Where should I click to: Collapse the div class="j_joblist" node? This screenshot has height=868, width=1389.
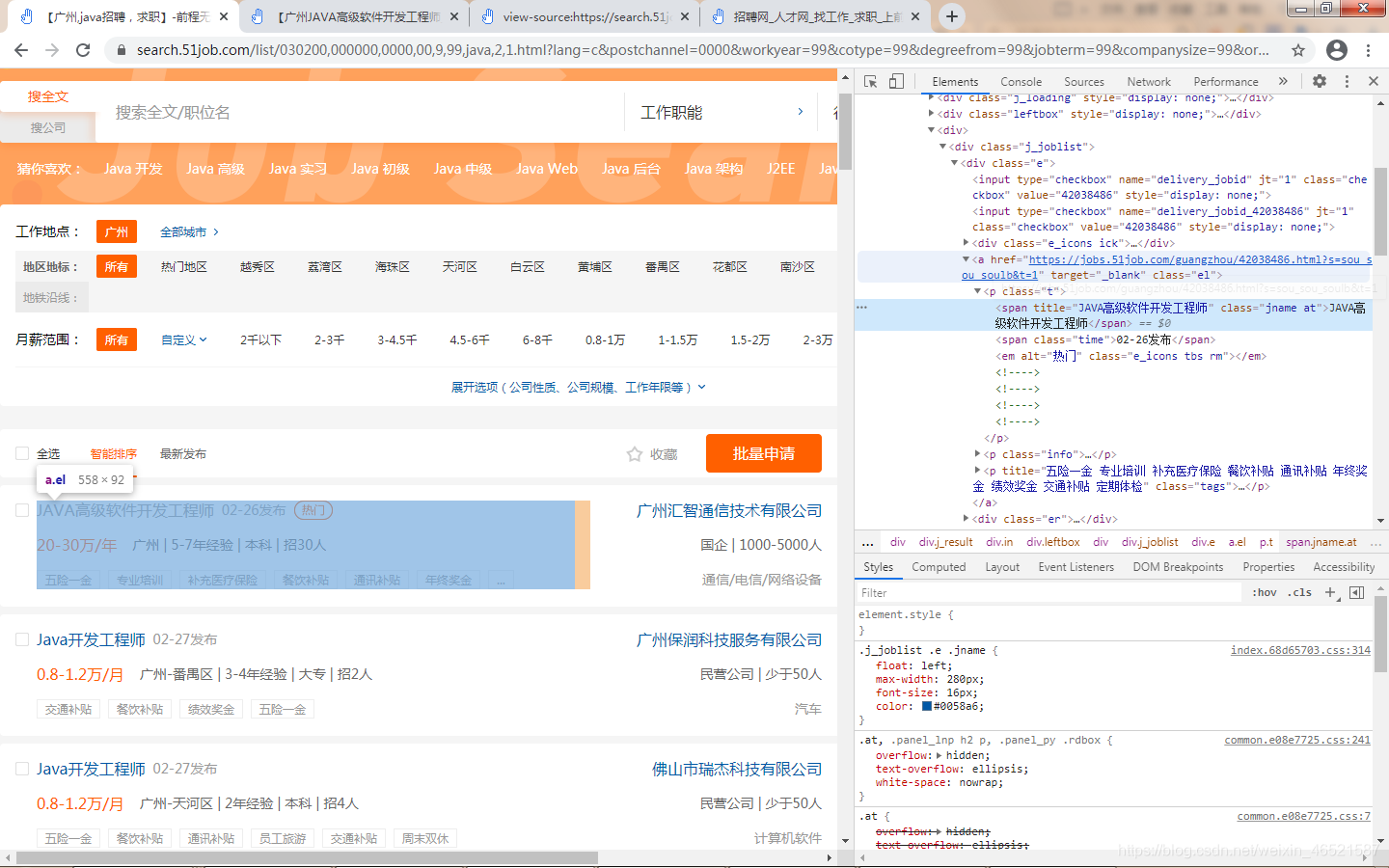click(943, 147)
